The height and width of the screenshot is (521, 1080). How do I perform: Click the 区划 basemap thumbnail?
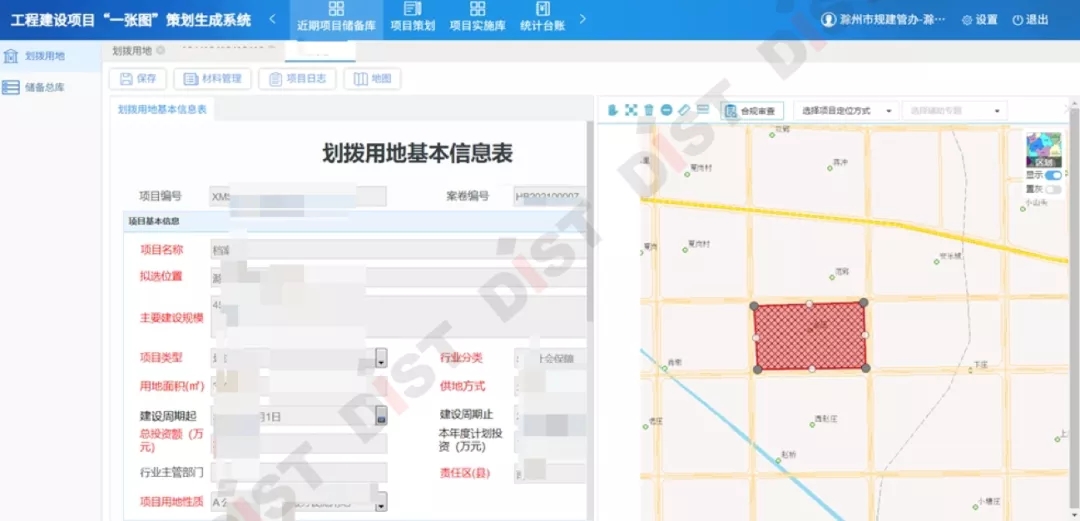coord(1043,150)
